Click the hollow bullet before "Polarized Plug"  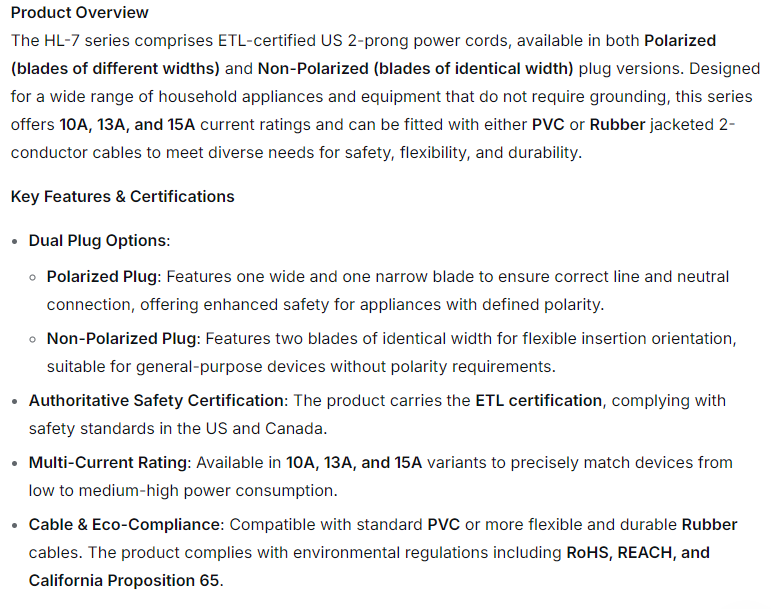pyautogui.click(x=33, y=277)
